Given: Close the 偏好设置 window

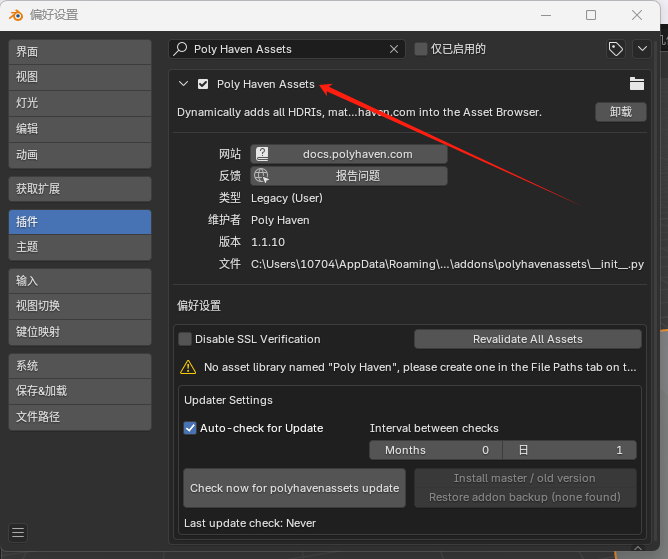Looking at the screenshot, I should pyautogui.click(x=637, y=15).
